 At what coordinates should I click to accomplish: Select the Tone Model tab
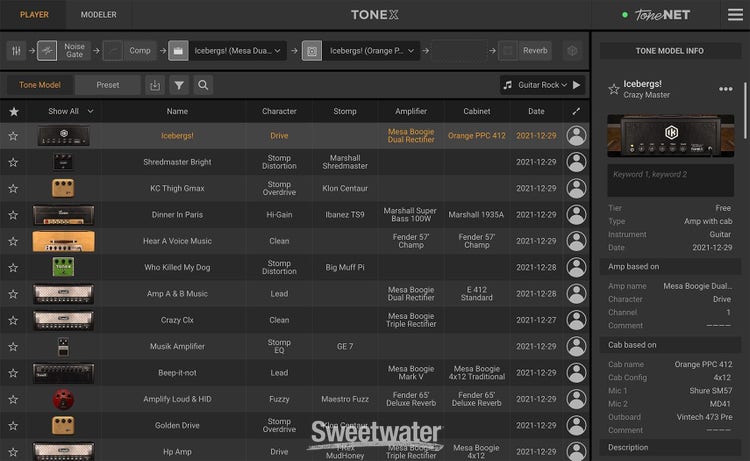coord(40,85)
